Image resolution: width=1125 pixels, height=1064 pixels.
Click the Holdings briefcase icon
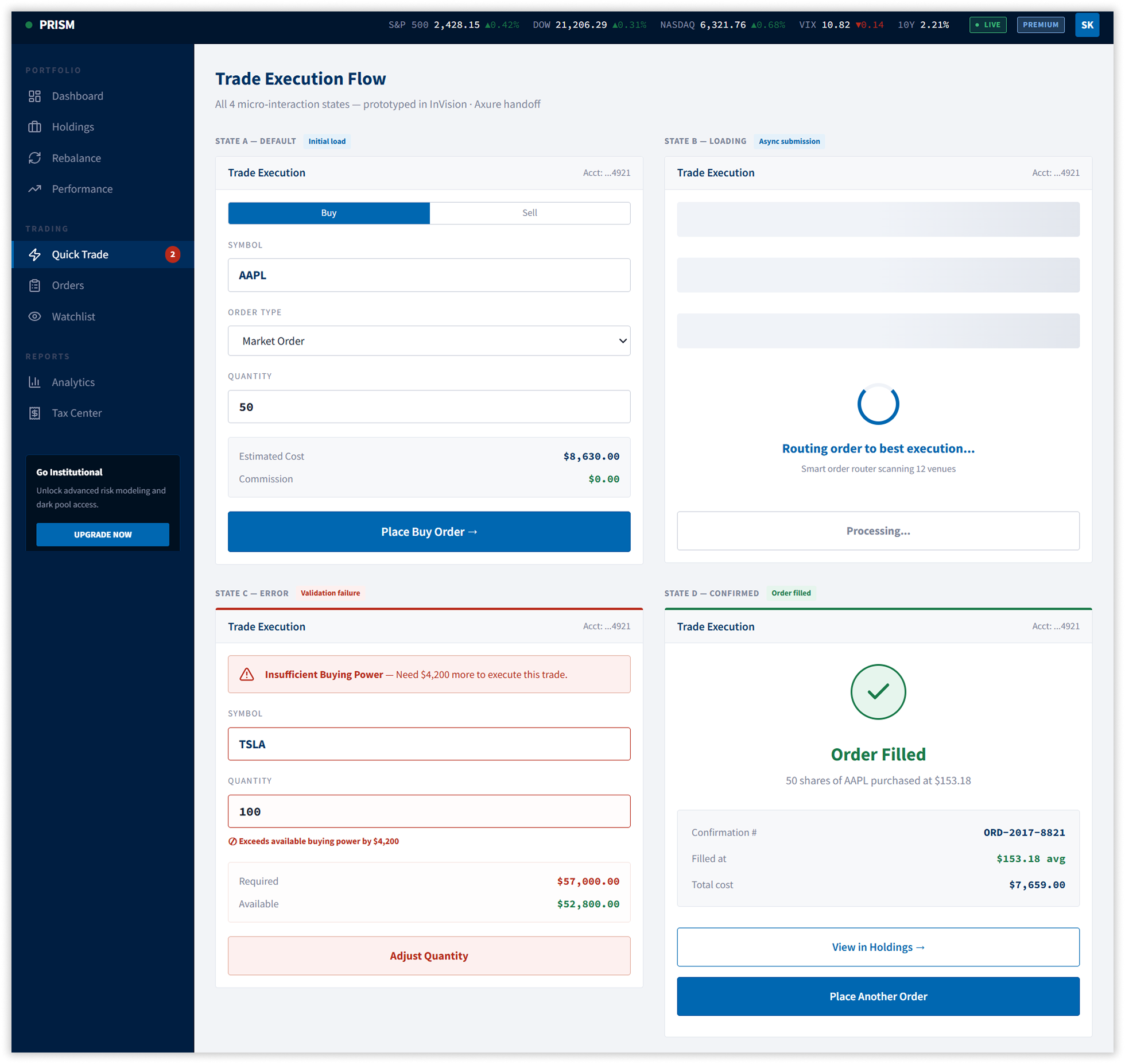coord(34,127)
